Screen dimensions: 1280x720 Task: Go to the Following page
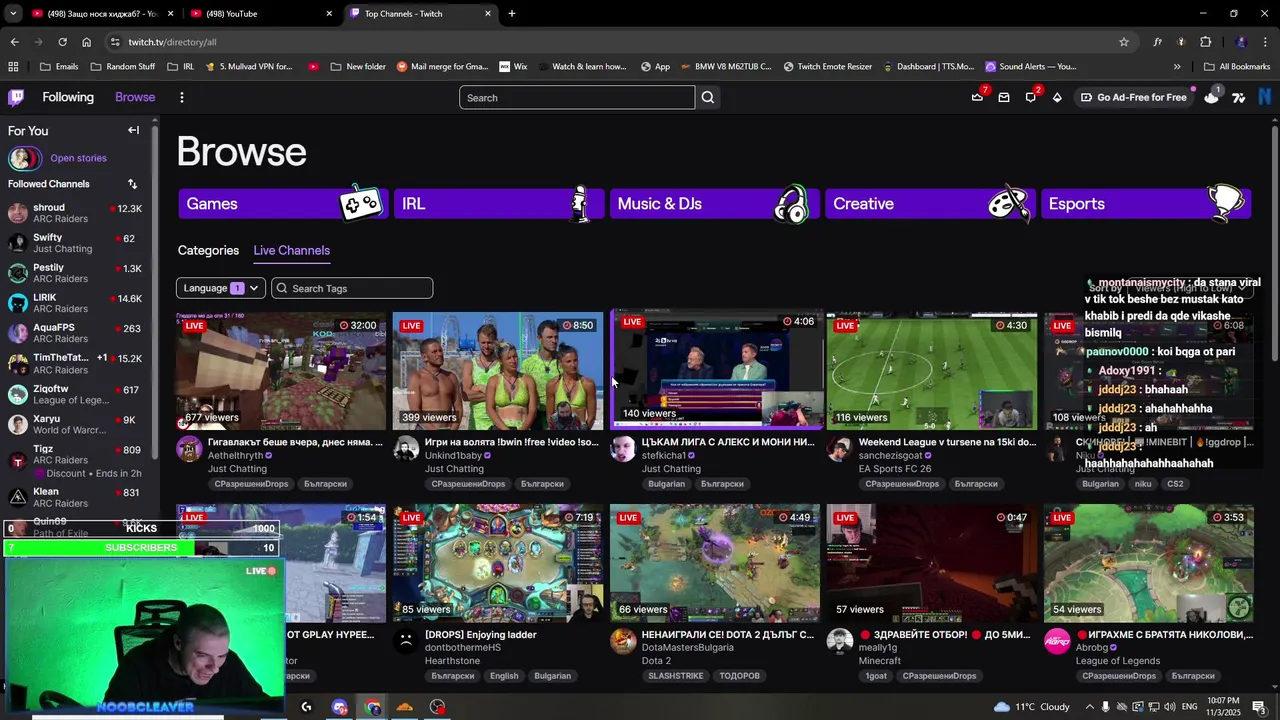[68, 97]
